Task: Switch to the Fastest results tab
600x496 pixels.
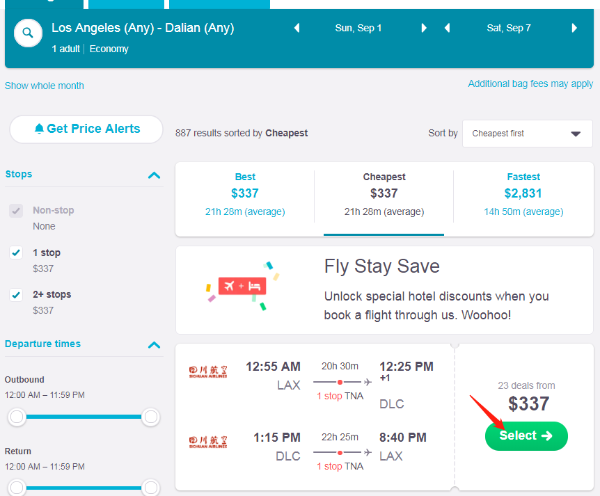Action: click(x=523, y=194)
